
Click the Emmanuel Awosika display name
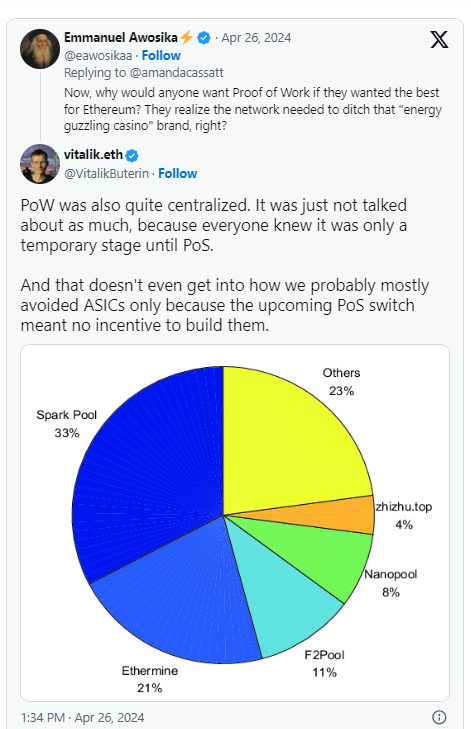(121, 37)
